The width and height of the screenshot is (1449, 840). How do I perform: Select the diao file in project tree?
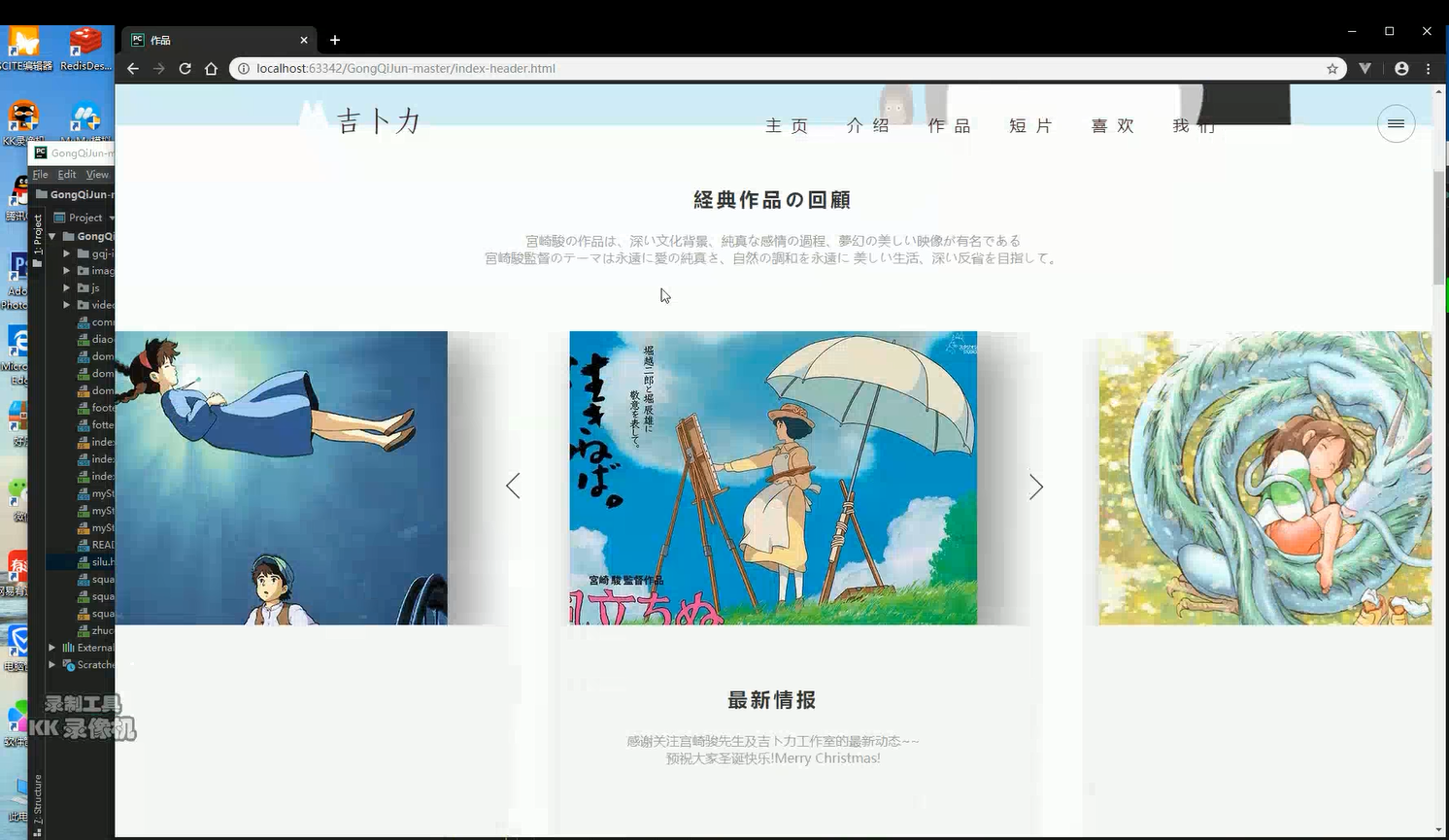coord(95,339)
